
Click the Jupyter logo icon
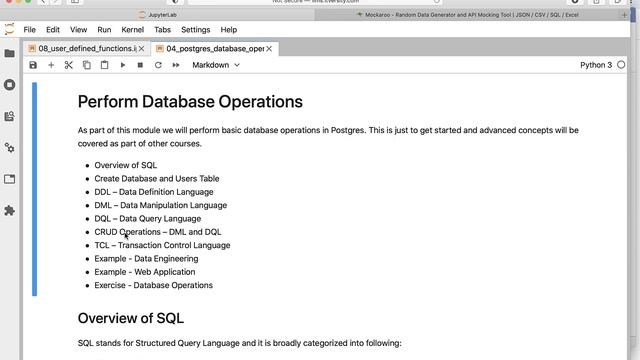(x=9, y=29)
